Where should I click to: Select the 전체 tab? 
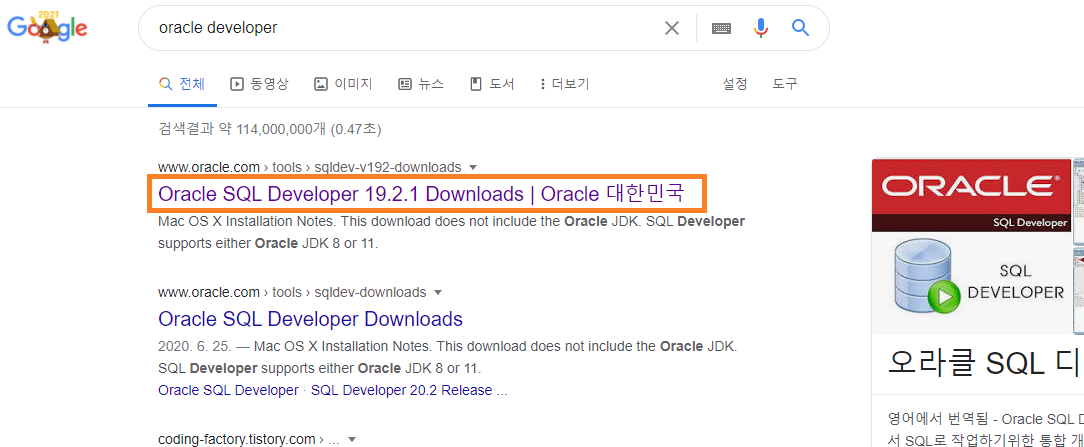tap(183, 84)
